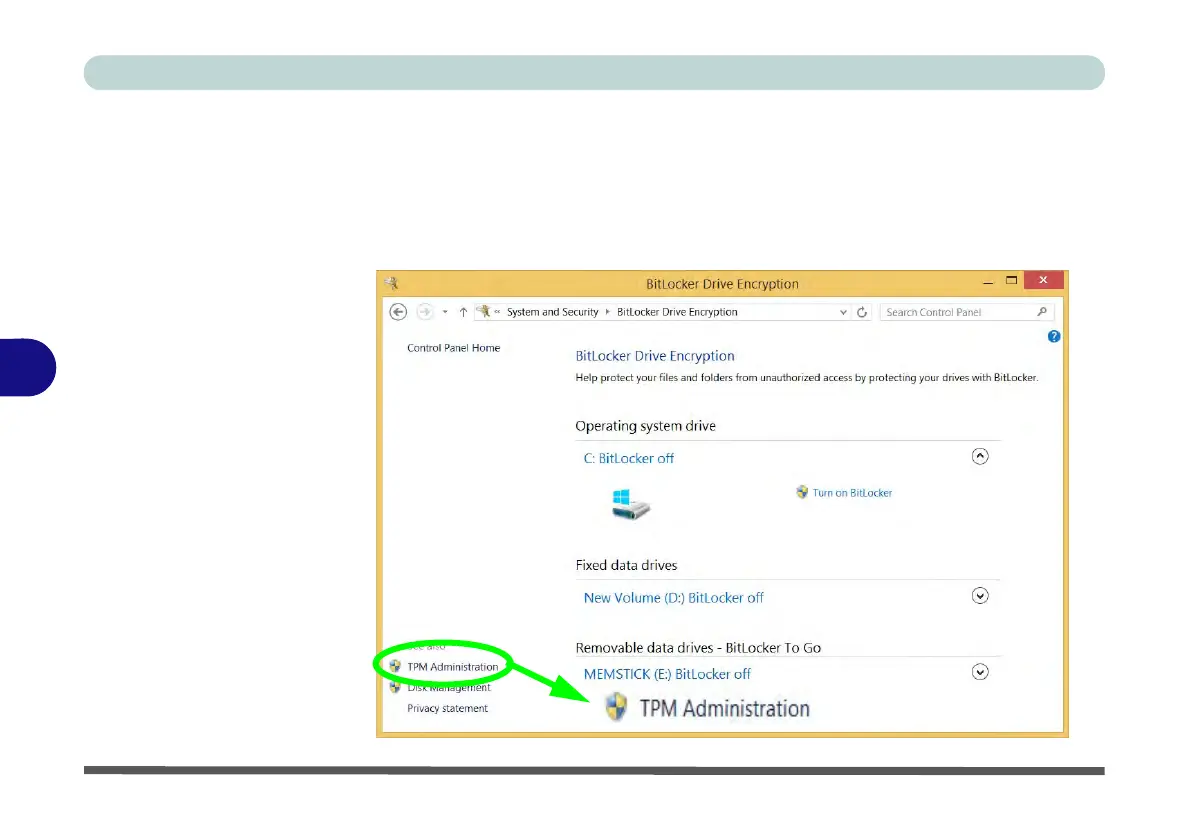Image resolution: width=1190 pixels, height=838 pixels.
Task: Click shield icon beside Disk Management
Action: click(395, 687)
